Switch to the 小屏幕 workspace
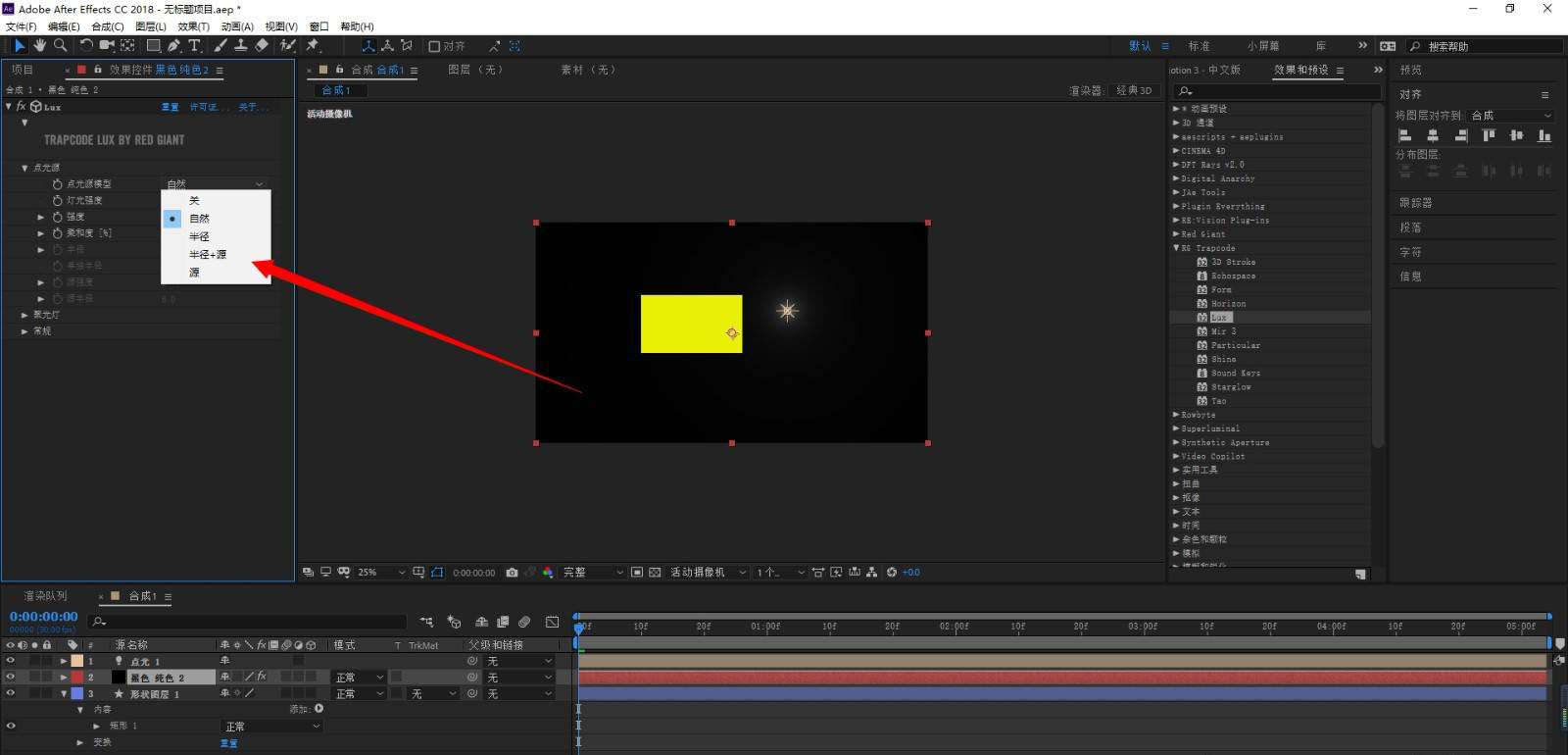The width and height of the screenshot is (1568, 755). (x=1263, y=46)
